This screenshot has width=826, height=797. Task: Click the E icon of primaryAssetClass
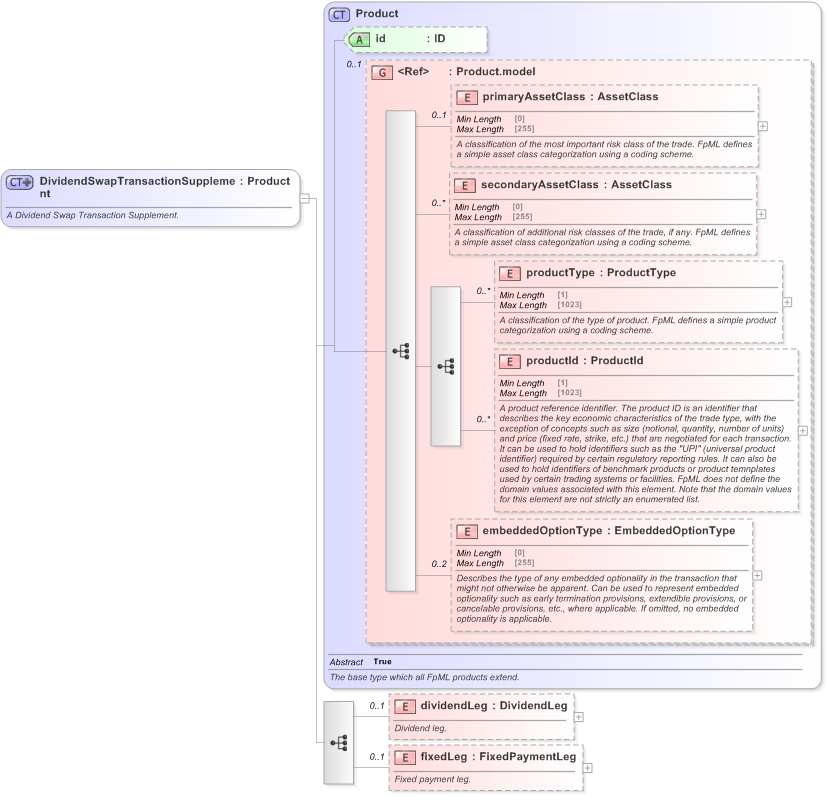pyautogui.click(x=467, y=97)
